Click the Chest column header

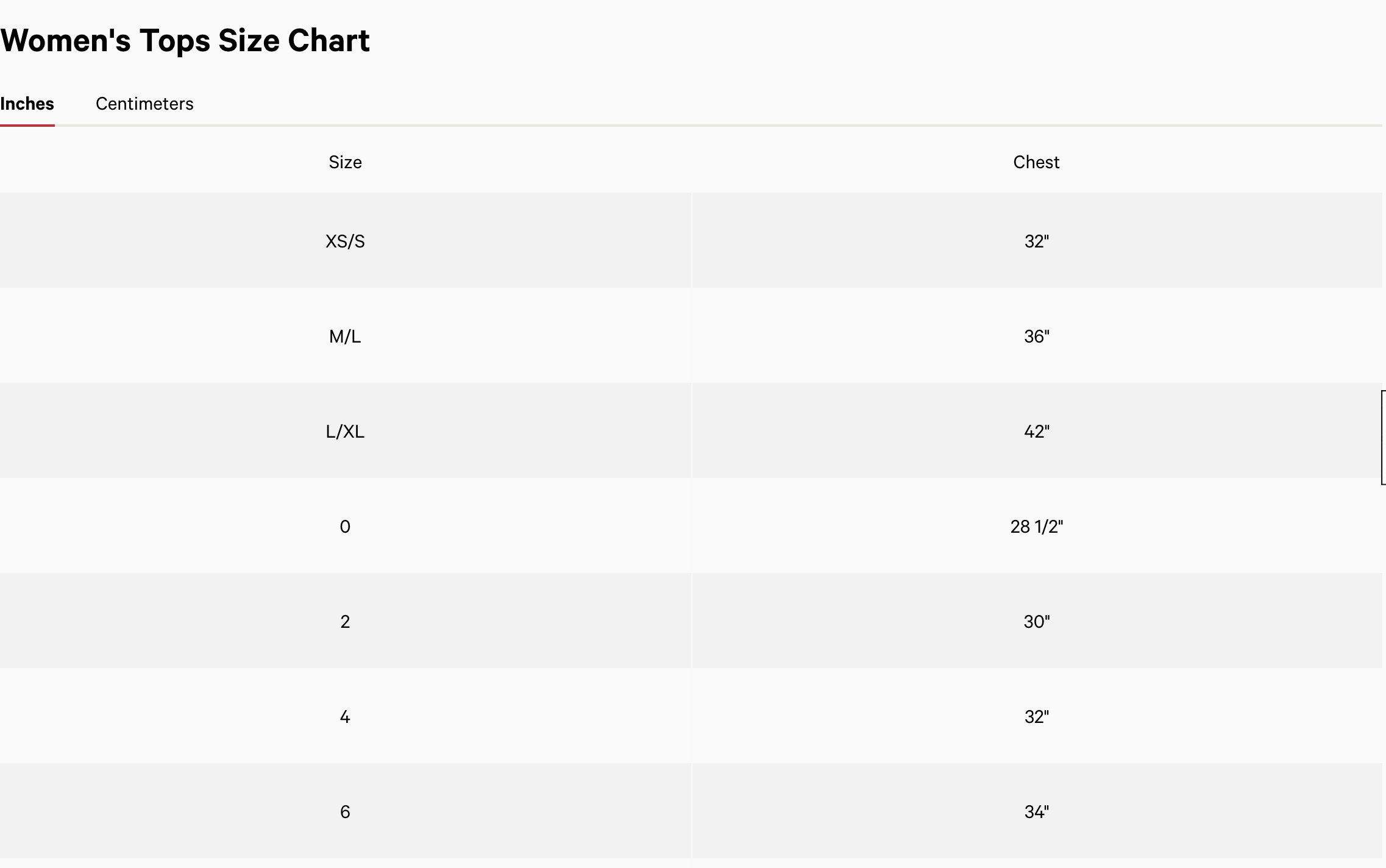(1036, 162)
